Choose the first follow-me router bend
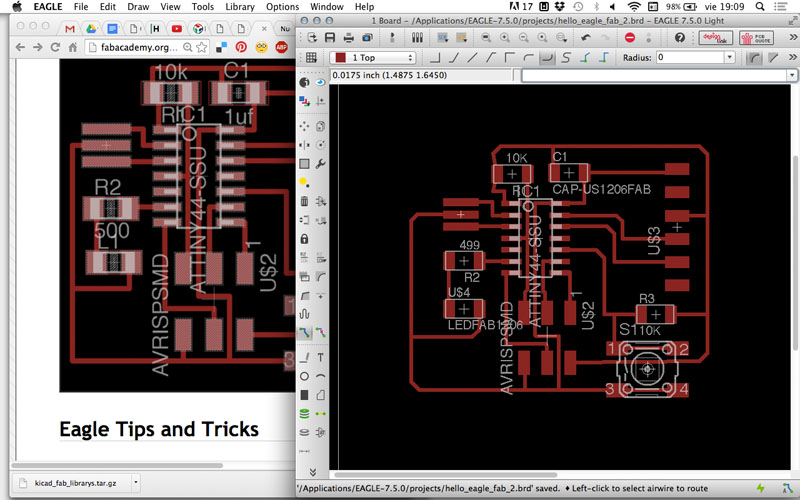The width and height of the screenshot is (800, 500). (x=585, y=58)
